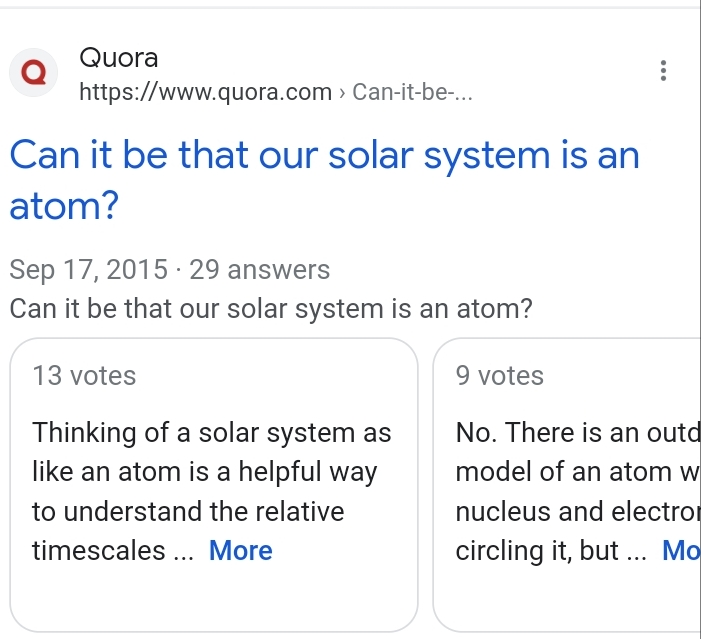Click the quora.com URL breadcrumb
This screenshot has height=639, width=701.
[276, 92]
